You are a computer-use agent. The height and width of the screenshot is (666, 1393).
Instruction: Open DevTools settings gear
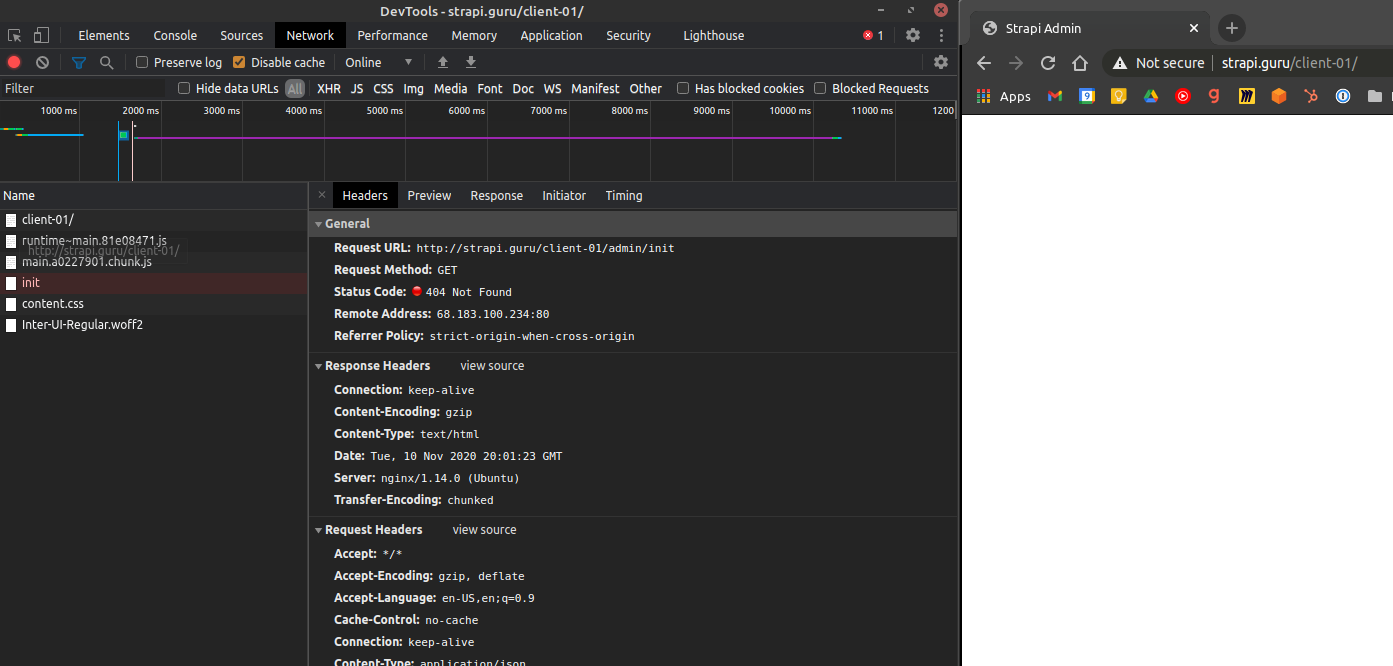[912, 35]
